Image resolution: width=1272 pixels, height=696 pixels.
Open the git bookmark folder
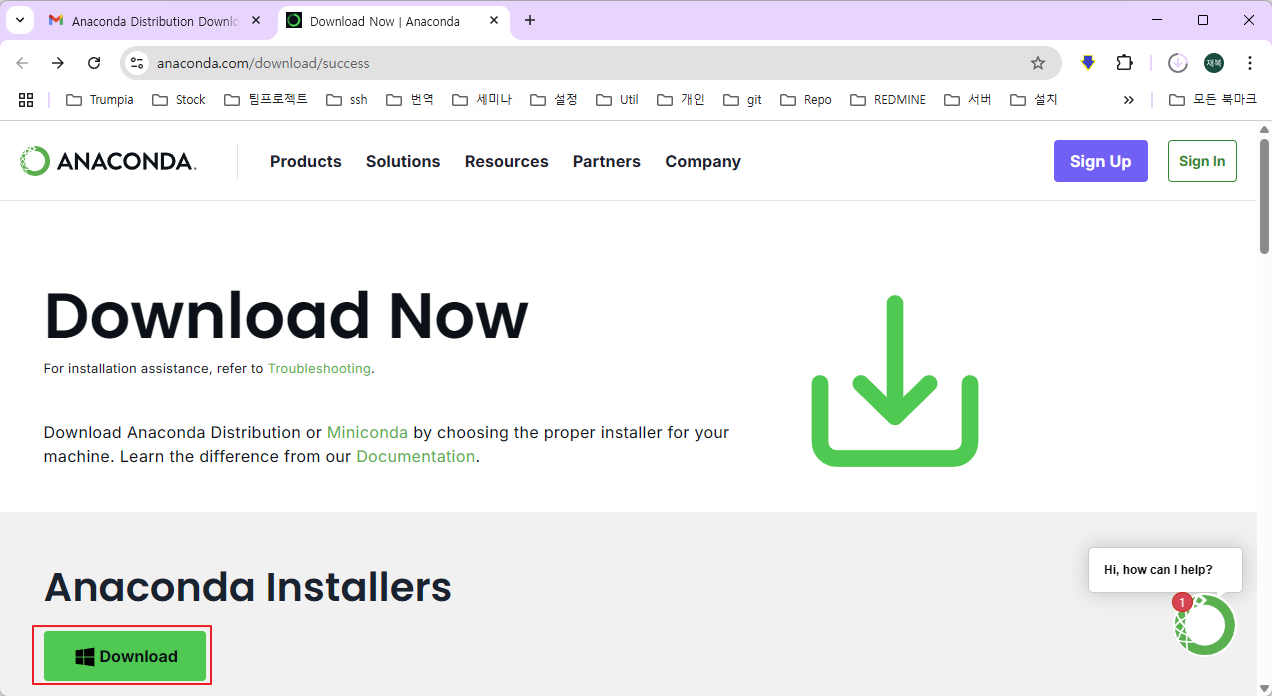click(x=742, y=99)
